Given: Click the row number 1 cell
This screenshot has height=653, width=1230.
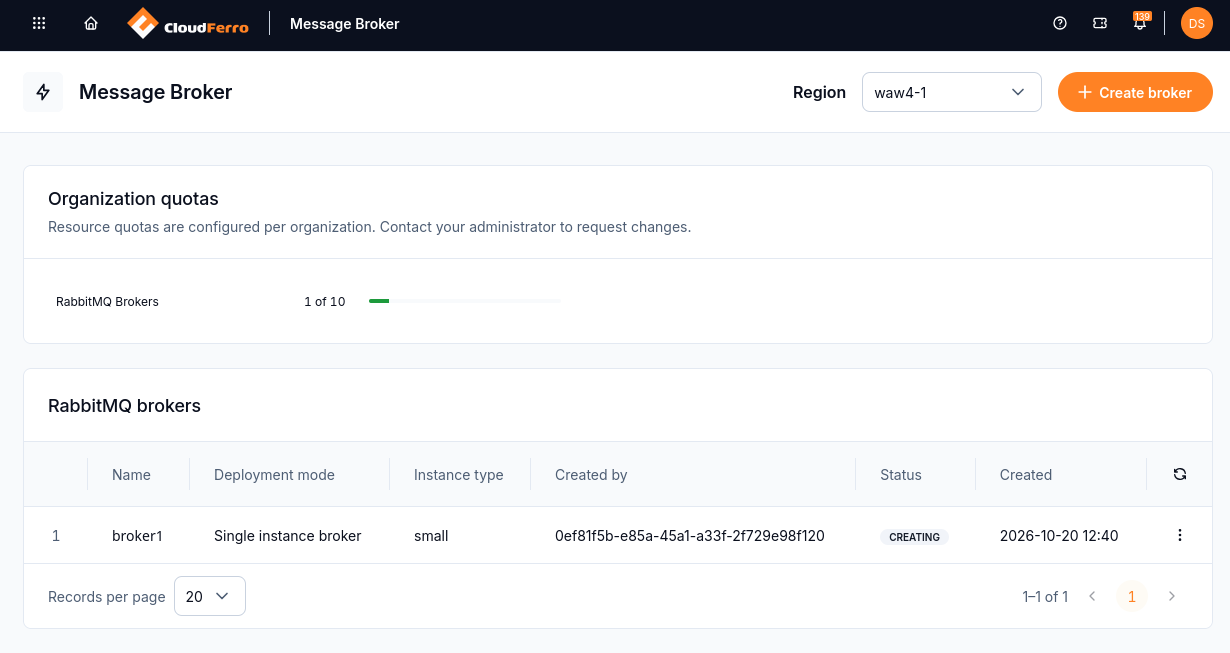Looking at the screenshot, I should point(56,536).
